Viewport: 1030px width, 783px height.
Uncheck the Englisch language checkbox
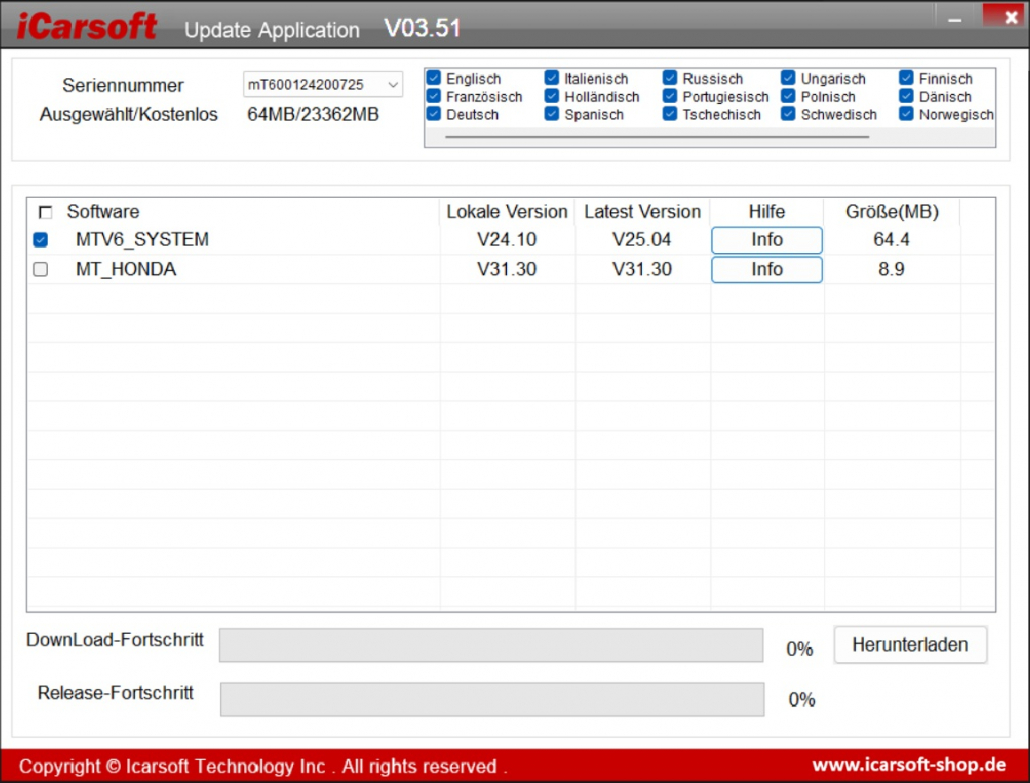434,78
